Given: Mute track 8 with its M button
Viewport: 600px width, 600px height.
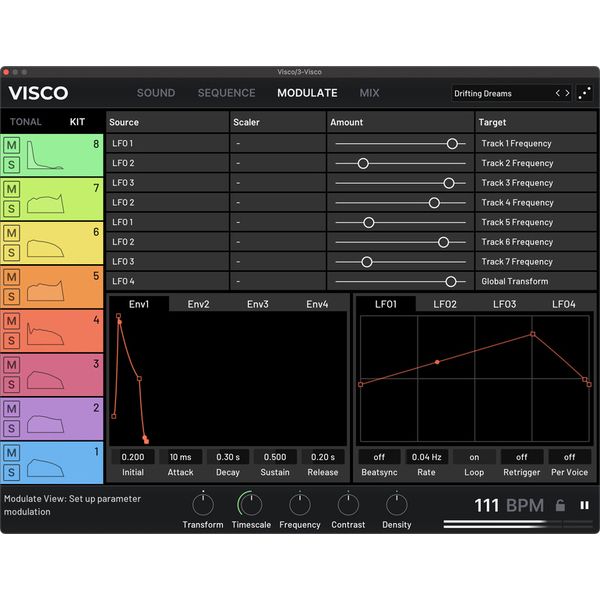Looking at the screenshot, I should (12, 145).
